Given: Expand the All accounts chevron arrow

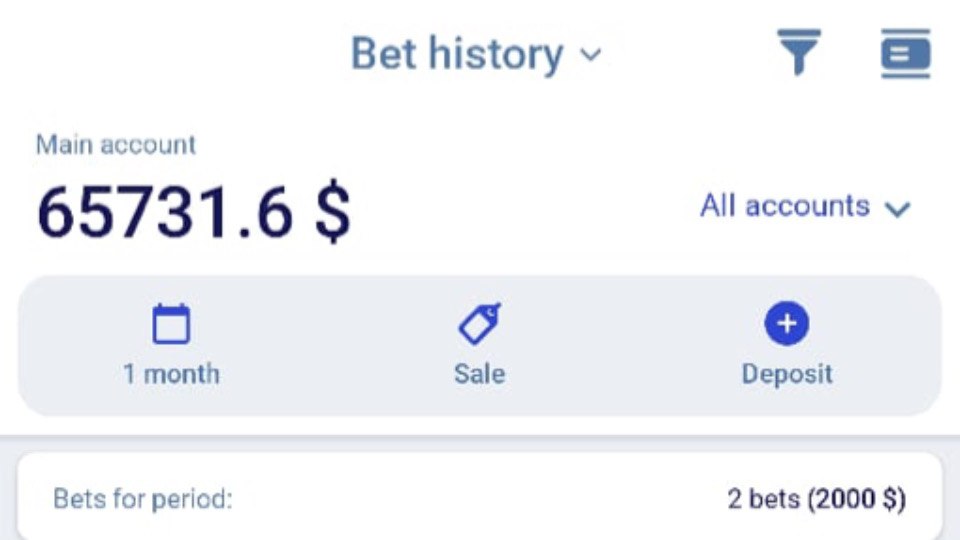Looking at the screenshot, I should tap(898, 209).
